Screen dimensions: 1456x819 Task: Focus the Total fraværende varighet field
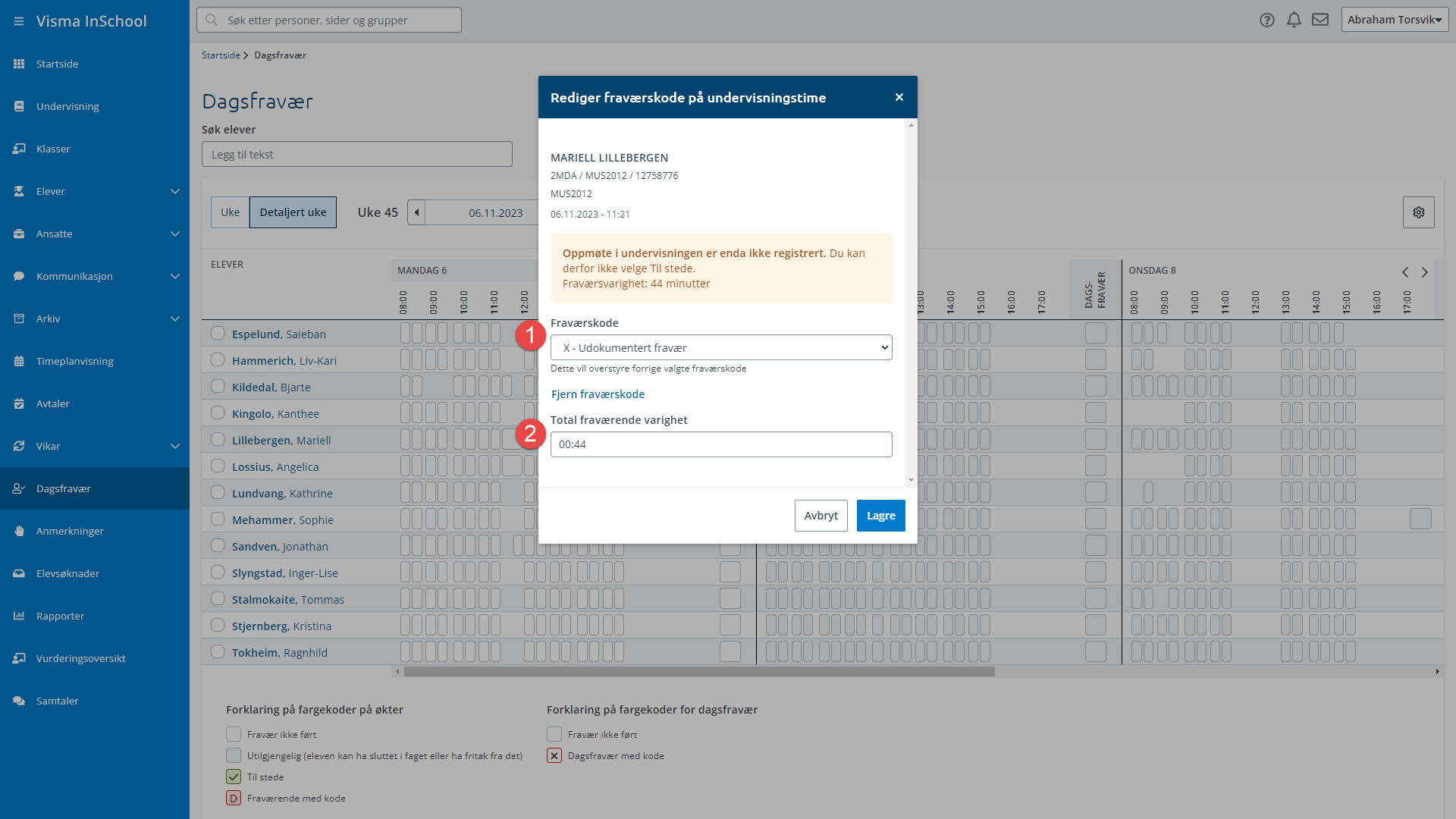721,444
